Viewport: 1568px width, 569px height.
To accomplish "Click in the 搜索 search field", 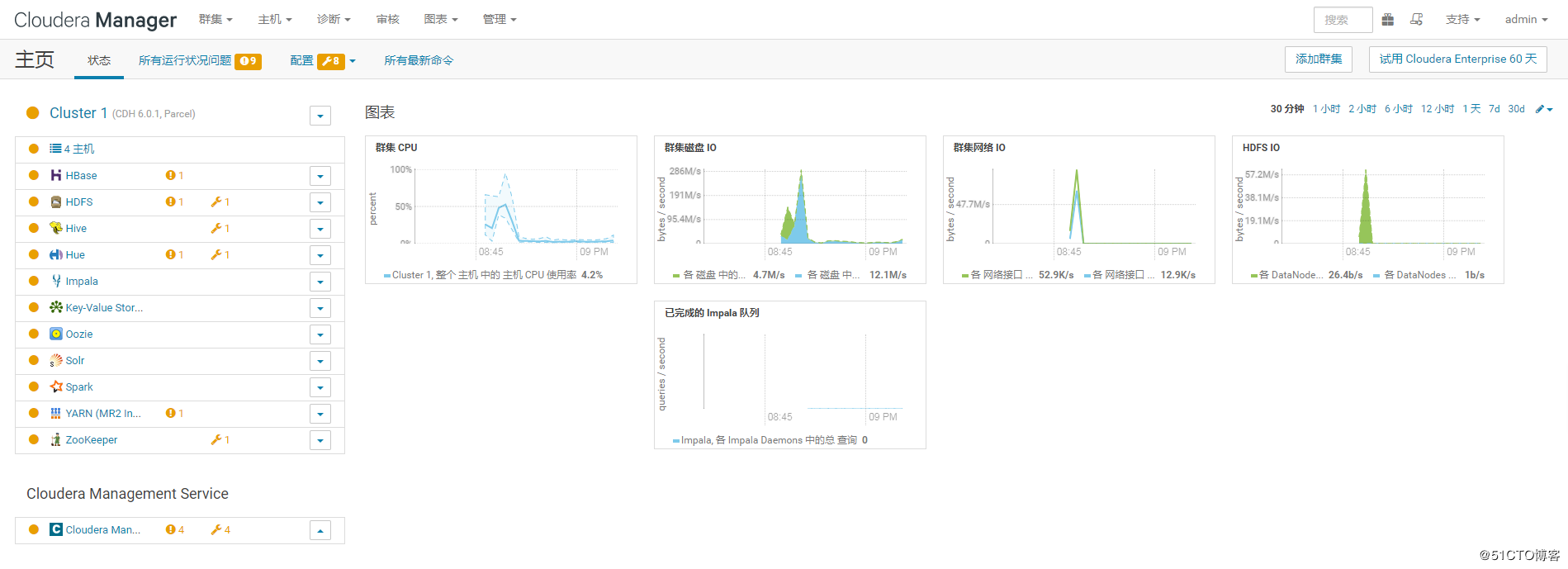I will 1343,20.
